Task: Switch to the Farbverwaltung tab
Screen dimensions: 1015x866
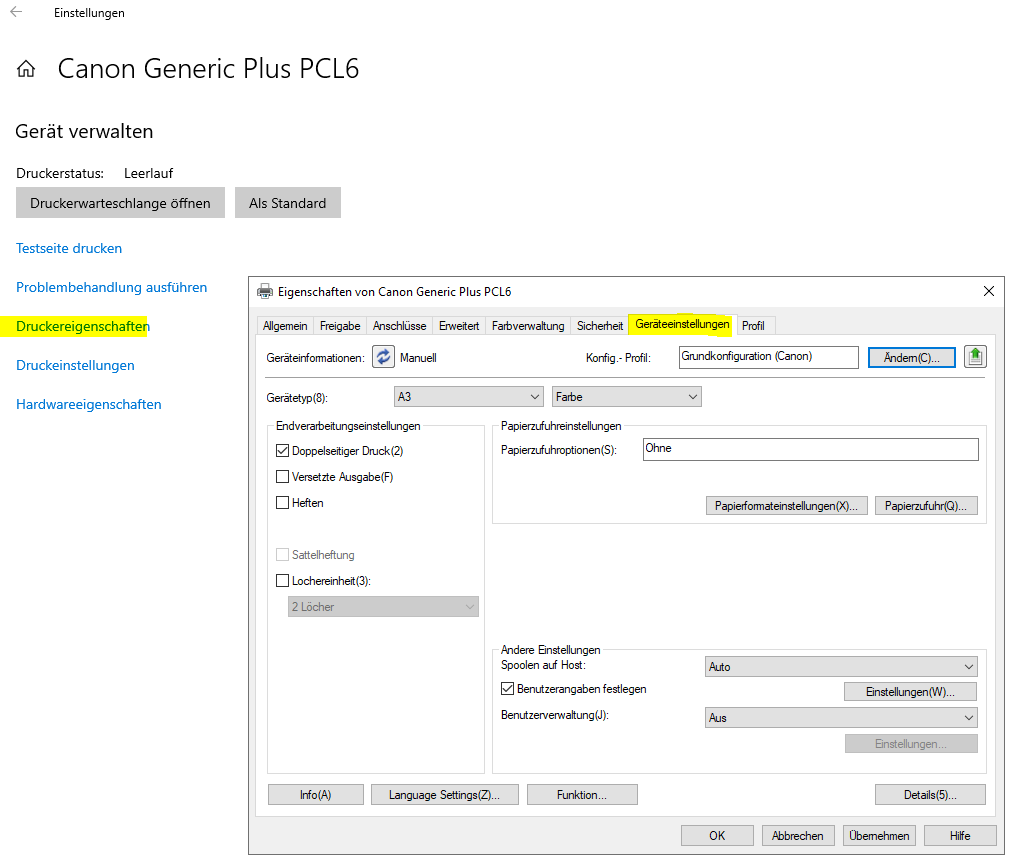Action: click(528, 326)
